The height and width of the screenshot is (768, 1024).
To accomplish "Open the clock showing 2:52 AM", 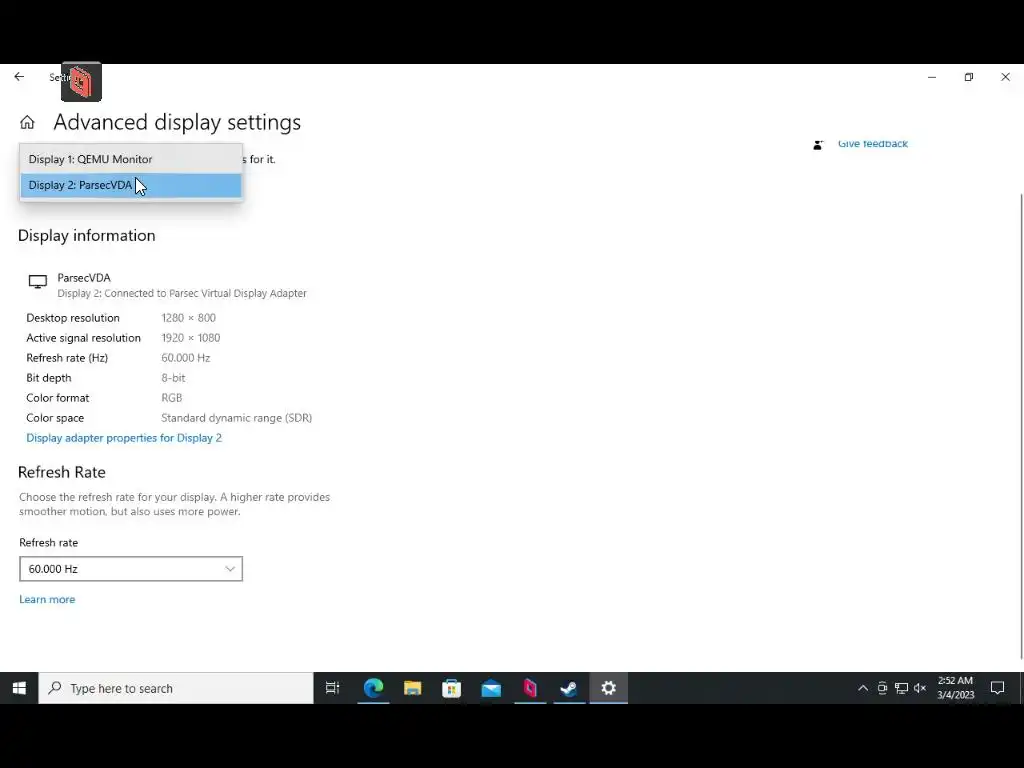I will tap(955, 688).
